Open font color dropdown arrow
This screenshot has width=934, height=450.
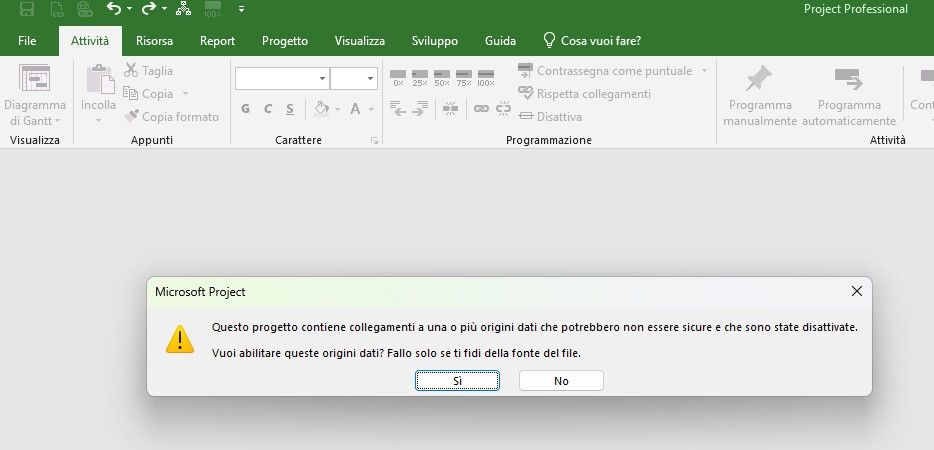371,109
